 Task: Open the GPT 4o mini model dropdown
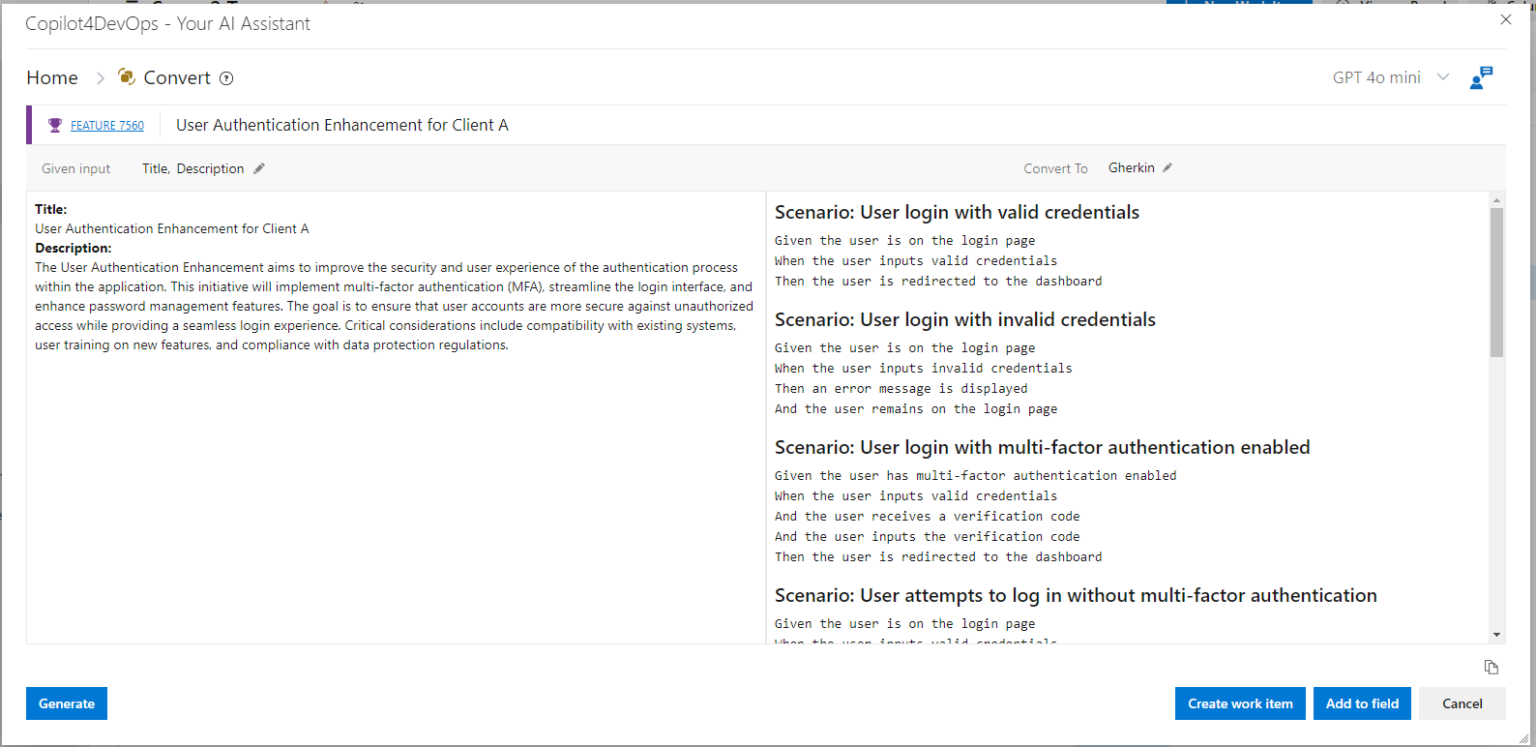tap(1442, 77)
